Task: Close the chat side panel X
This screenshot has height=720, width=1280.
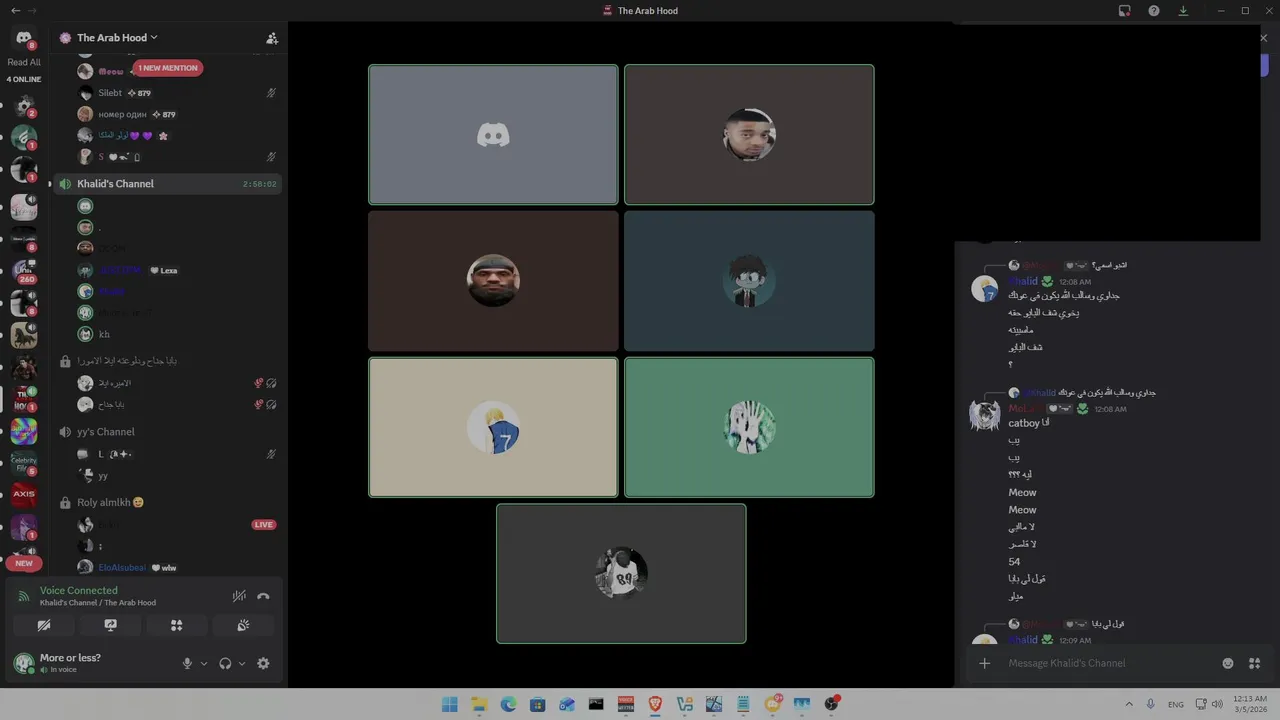Action: [1263, 38]
